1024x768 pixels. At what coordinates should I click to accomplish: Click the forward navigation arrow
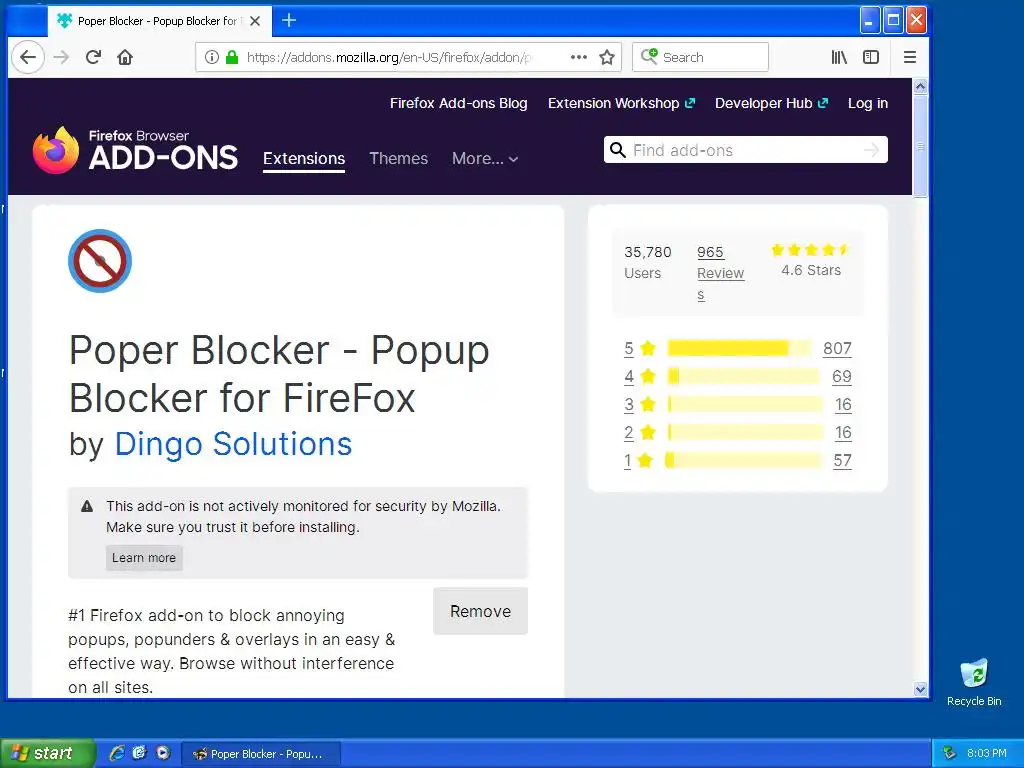pyautogui.click(x=61, y=57)
